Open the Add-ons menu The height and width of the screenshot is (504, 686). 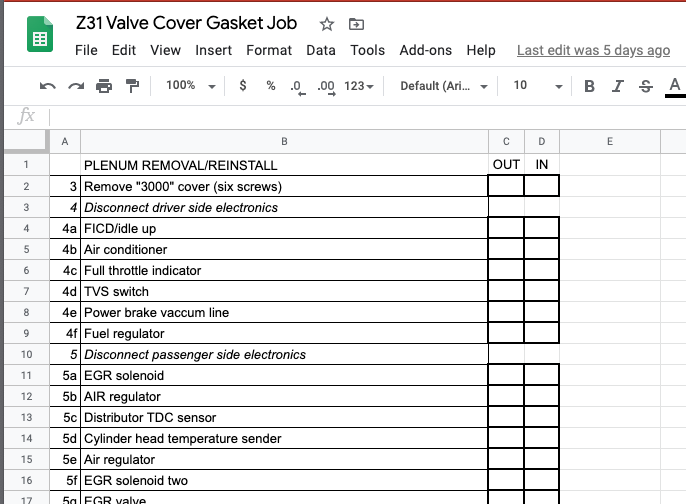tap(425, 50)
